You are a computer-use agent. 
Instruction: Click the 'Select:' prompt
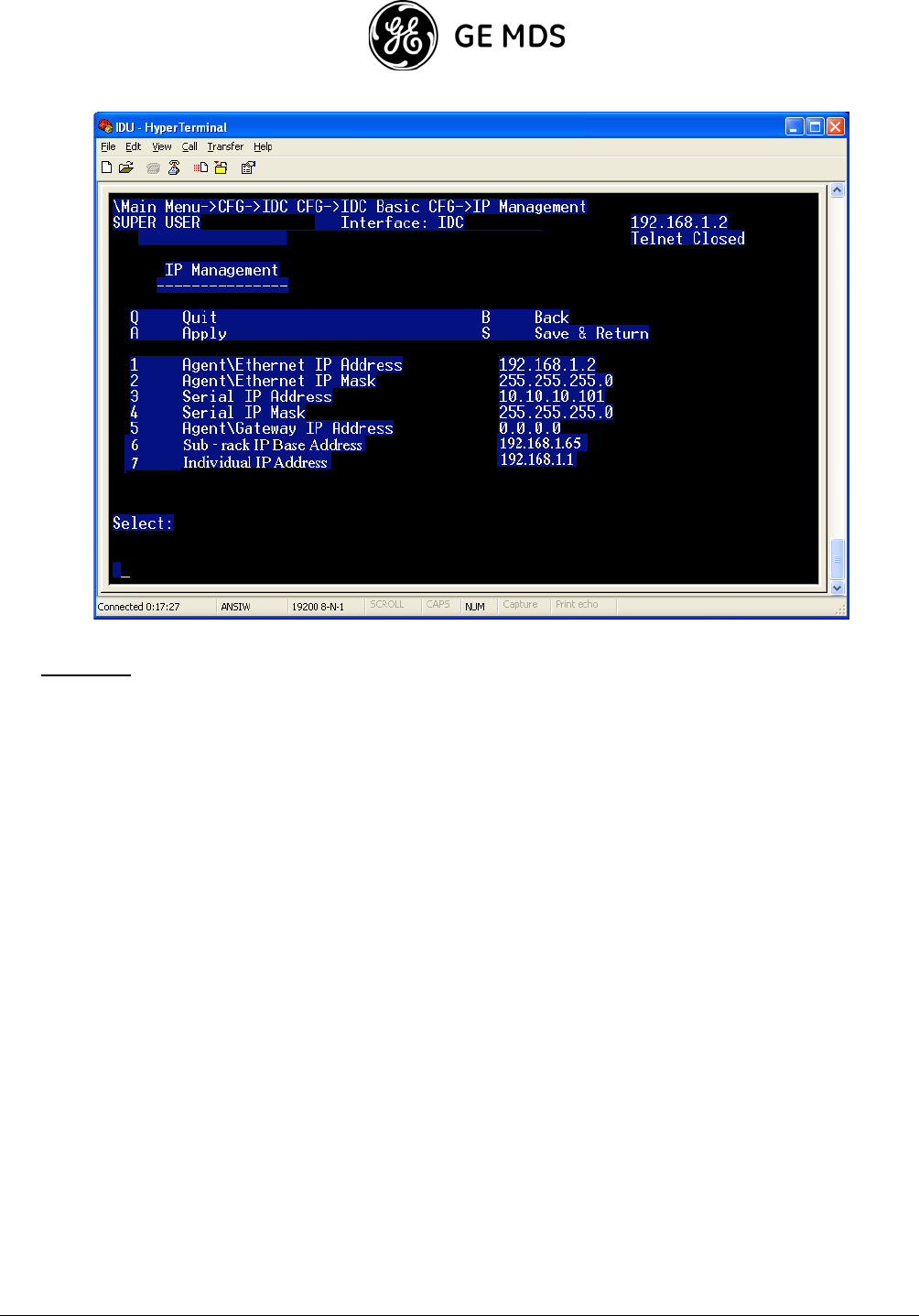point(143,523)
